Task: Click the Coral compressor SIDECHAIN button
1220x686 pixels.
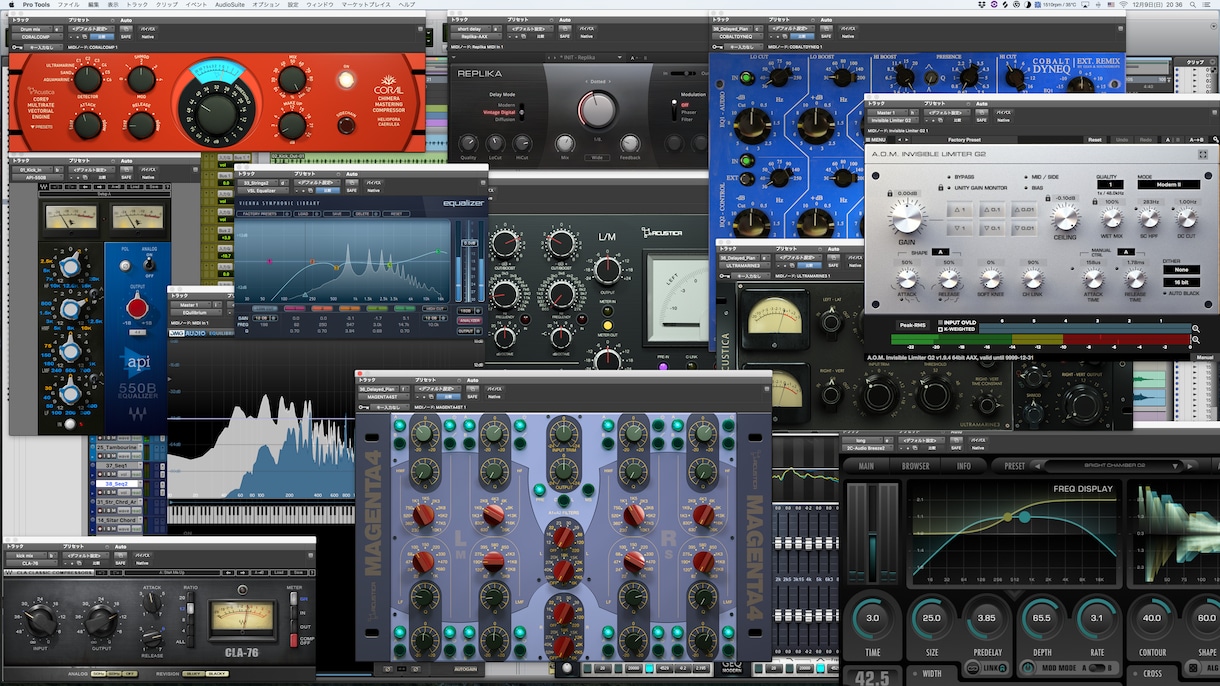Action: [x=346, y=127]
